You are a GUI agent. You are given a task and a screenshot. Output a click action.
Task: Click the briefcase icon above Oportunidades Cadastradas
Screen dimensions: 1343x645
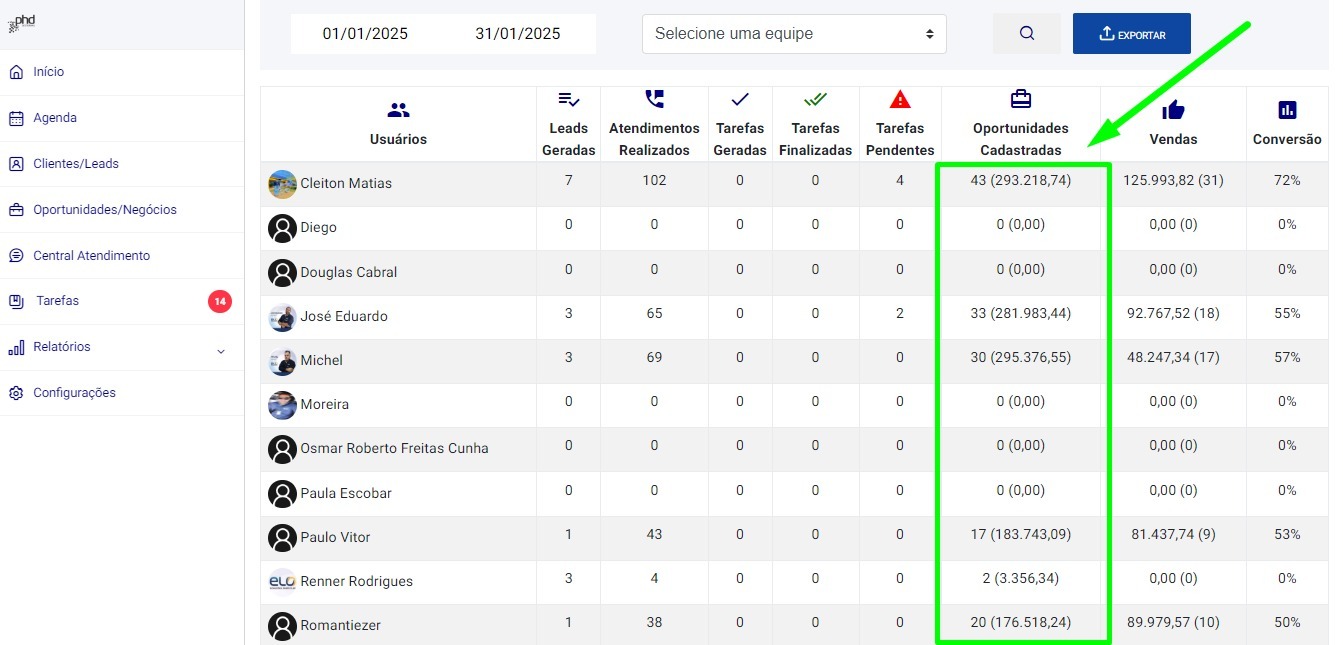coord(1020,99)
